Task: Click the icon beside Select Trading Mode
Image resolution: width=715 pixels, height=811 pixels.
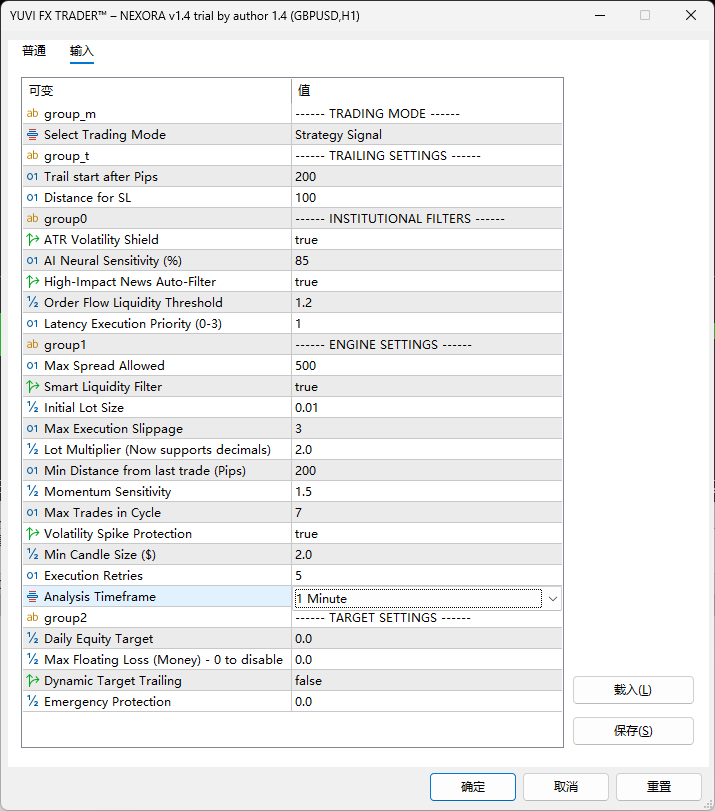Action: 32,135
